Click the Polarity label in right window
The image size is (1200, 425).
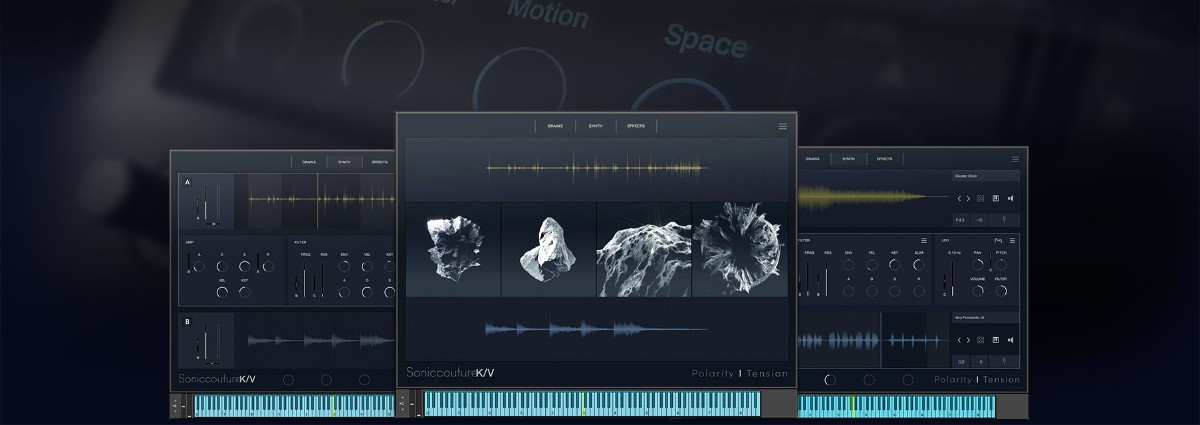click(x=953, y=379)
